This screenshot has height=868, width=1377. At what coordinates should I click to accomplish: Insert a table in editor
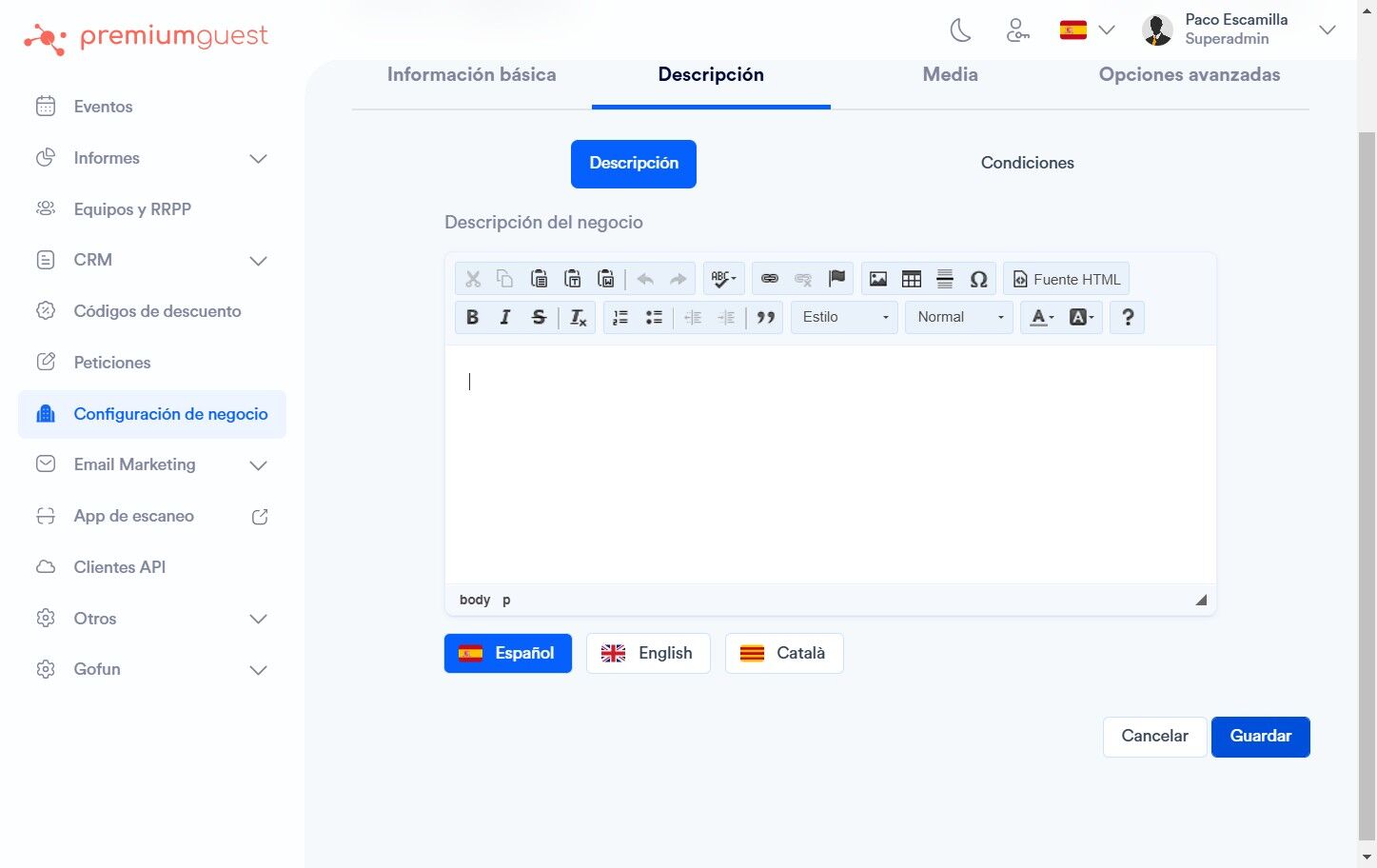(x=912, y=279)
